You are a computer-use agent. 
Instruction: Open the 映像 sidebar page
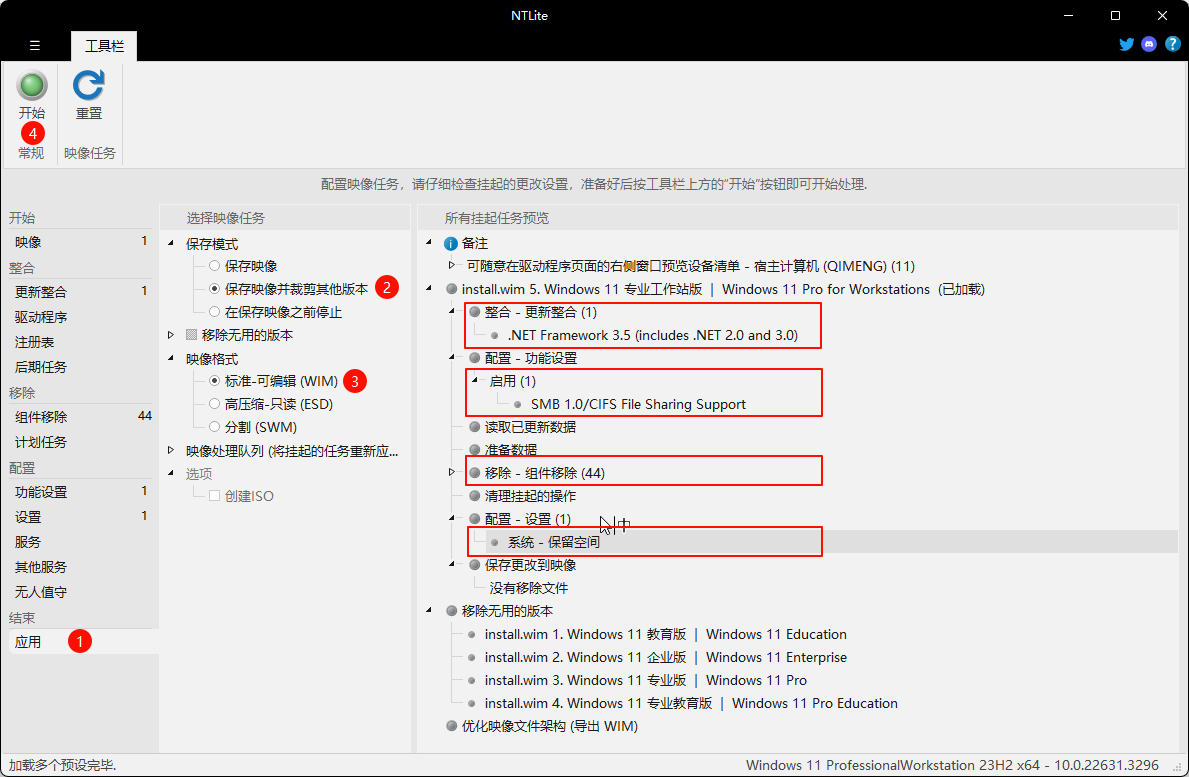[80, 243]
